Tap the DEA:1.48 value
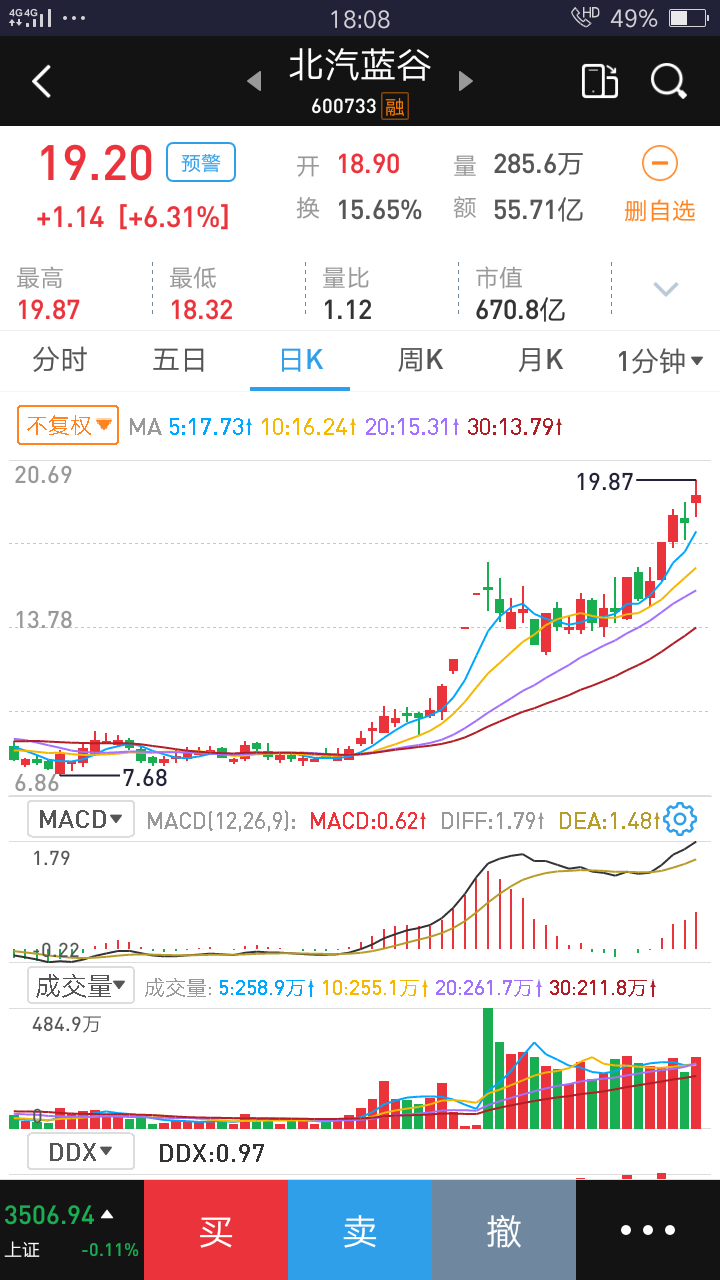The height and width of the screenshot is (1280, 720). [x=607, y=821]
